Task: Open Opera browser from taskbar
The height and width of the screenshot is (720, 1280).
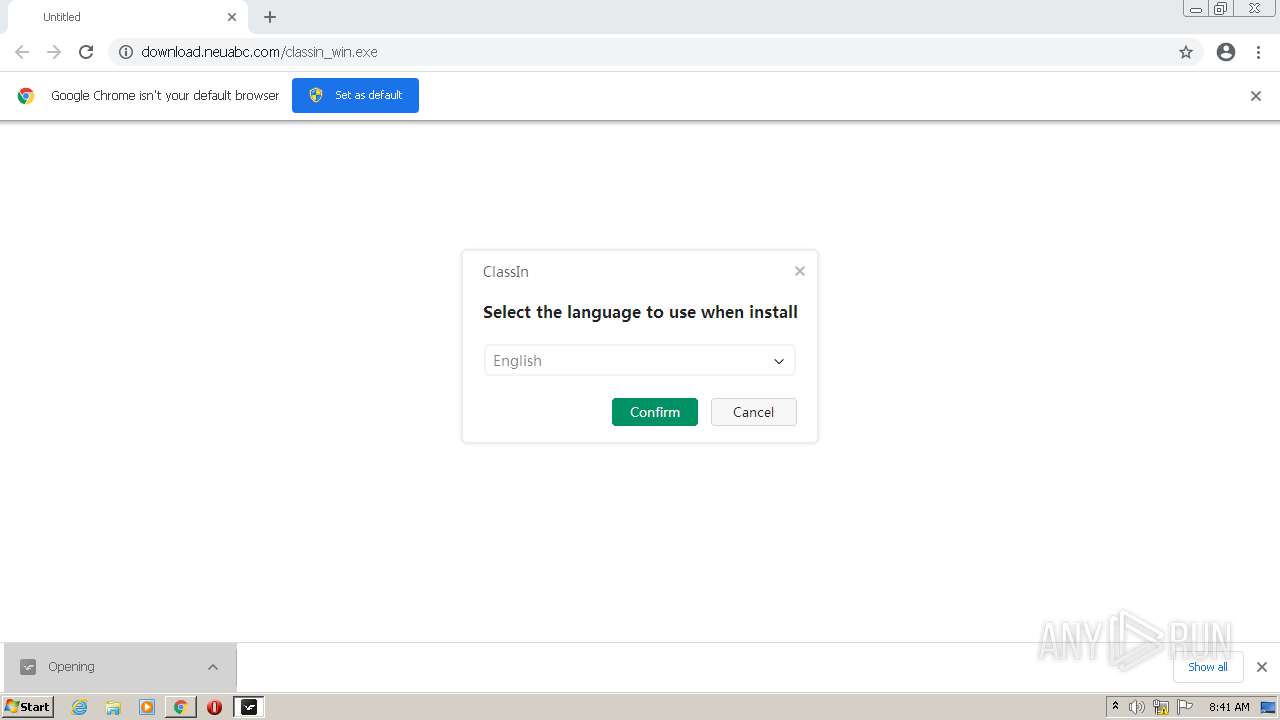Action: coord(214,707)
